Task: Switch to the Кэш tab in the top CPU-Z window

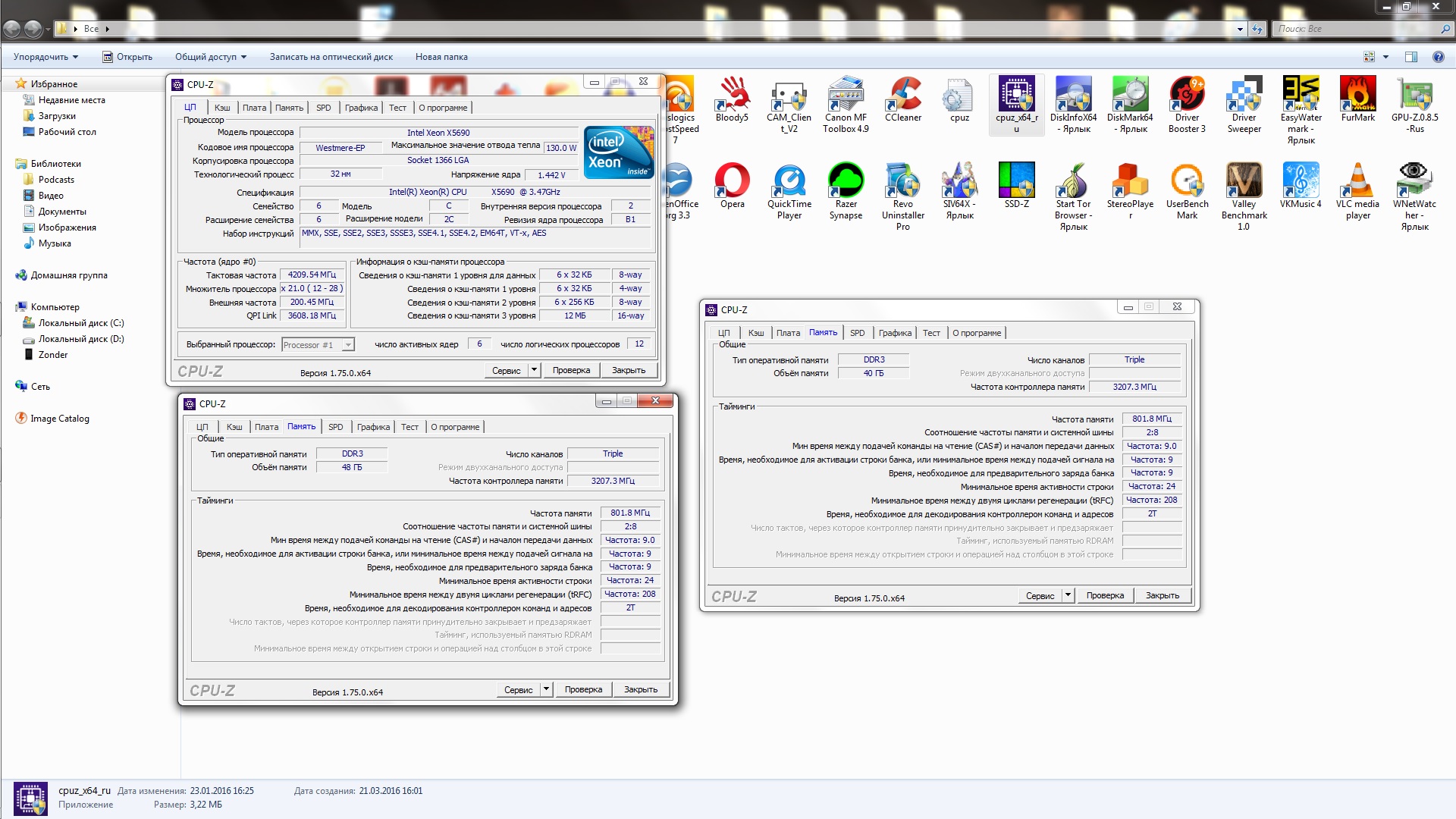Action: coord(222,108)
